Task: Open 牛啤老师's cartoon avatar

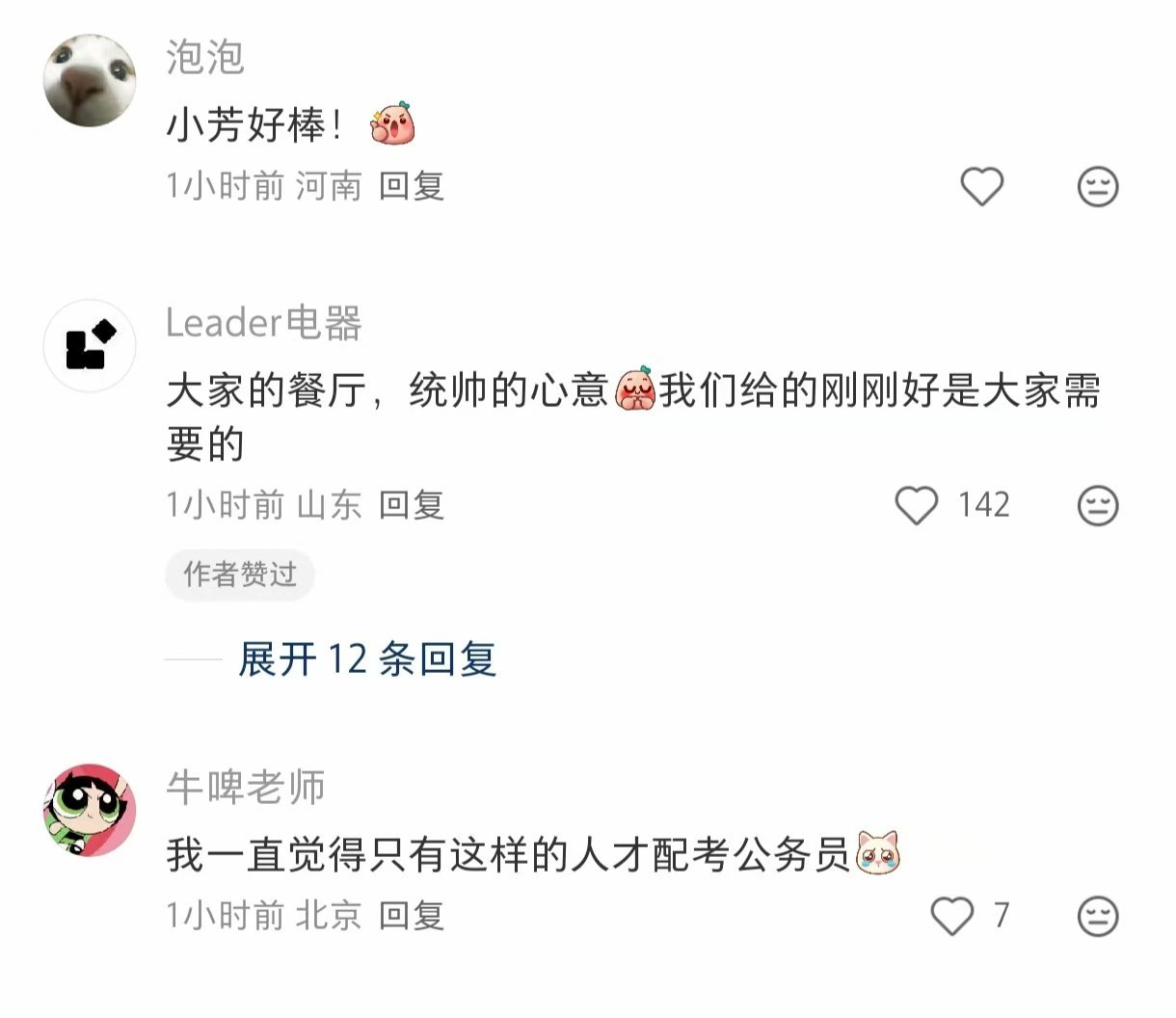Action: coord(90,810)
